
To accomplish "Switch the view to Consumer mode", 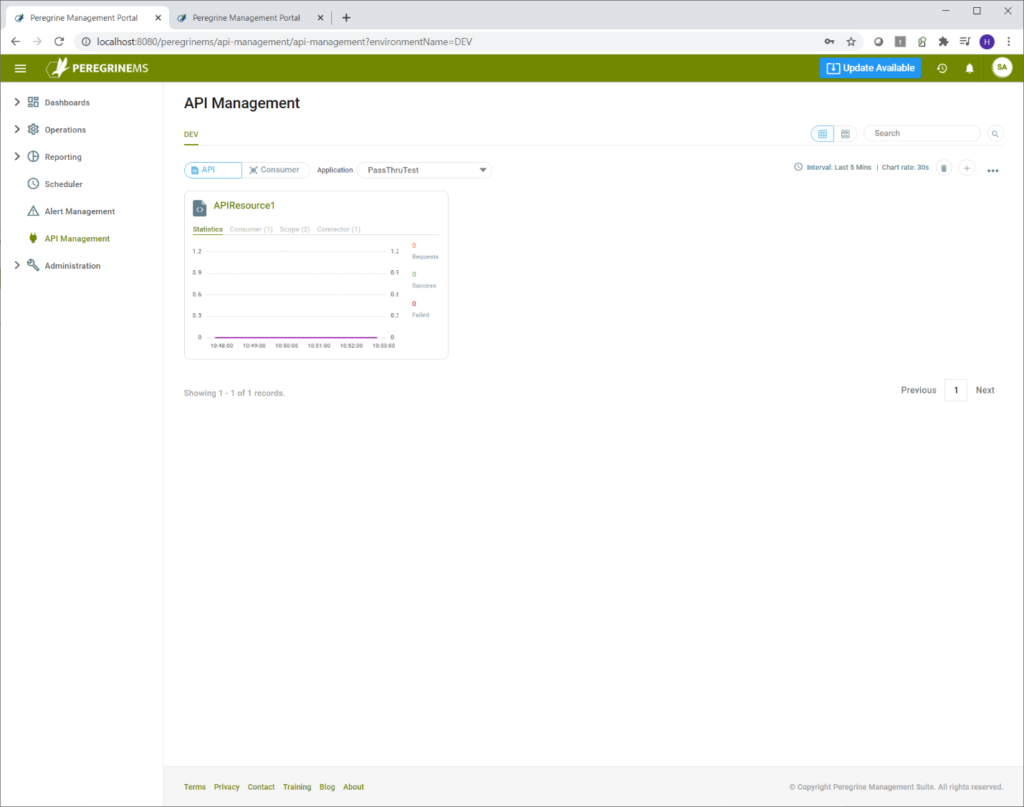I will pos(275,169).
